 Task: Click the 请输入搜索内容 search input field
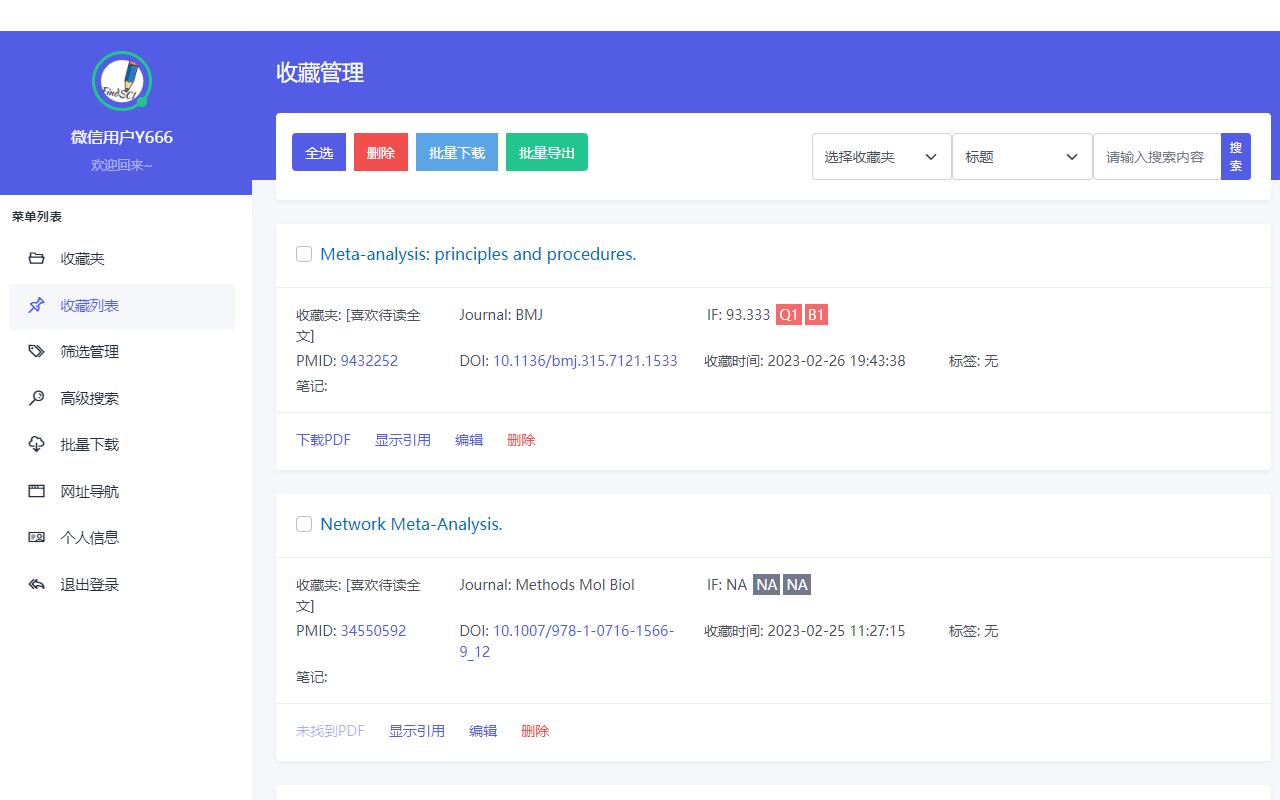click(x=1157, y=156)
